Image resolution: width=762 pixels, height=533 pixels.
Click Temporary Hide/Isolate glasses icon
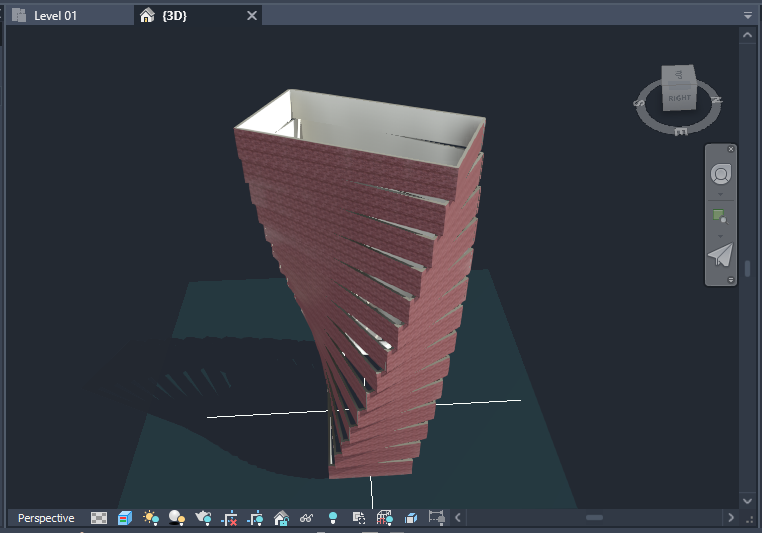[x=307, y=518]
